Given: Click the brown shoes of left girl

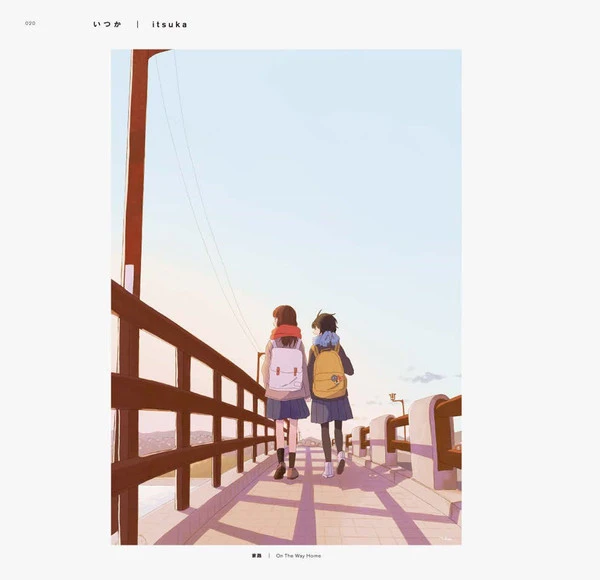Looking at the screenshot, I should coord(286,471).
